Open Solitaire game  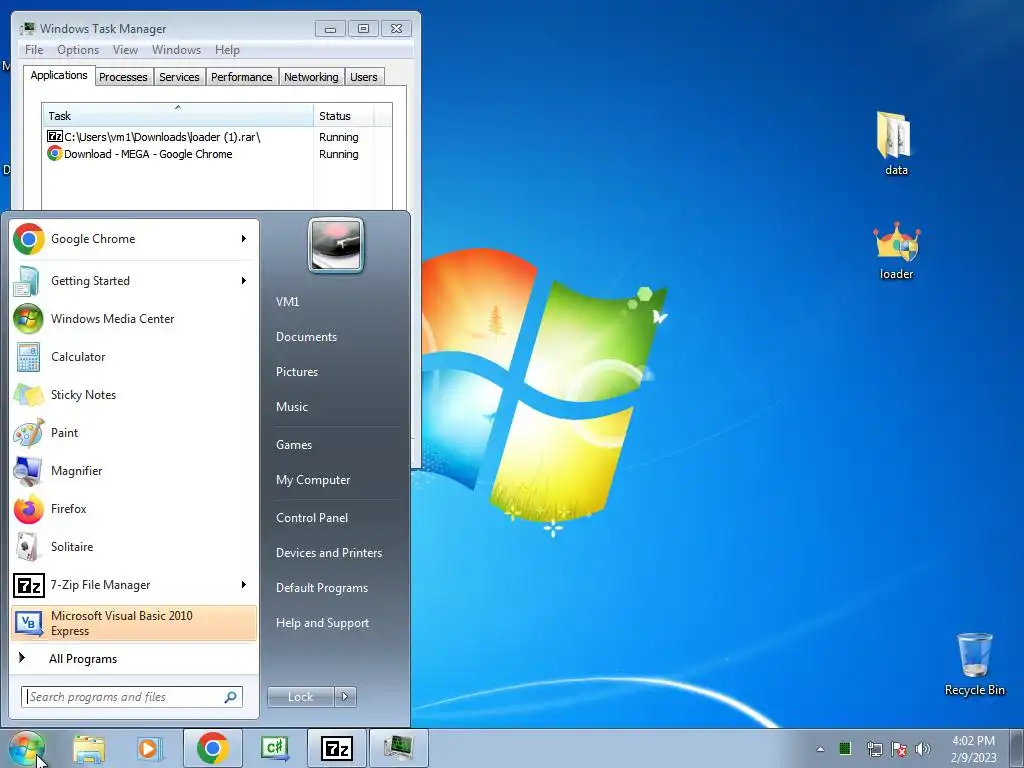pyautogui.click(x=134, y=547)
